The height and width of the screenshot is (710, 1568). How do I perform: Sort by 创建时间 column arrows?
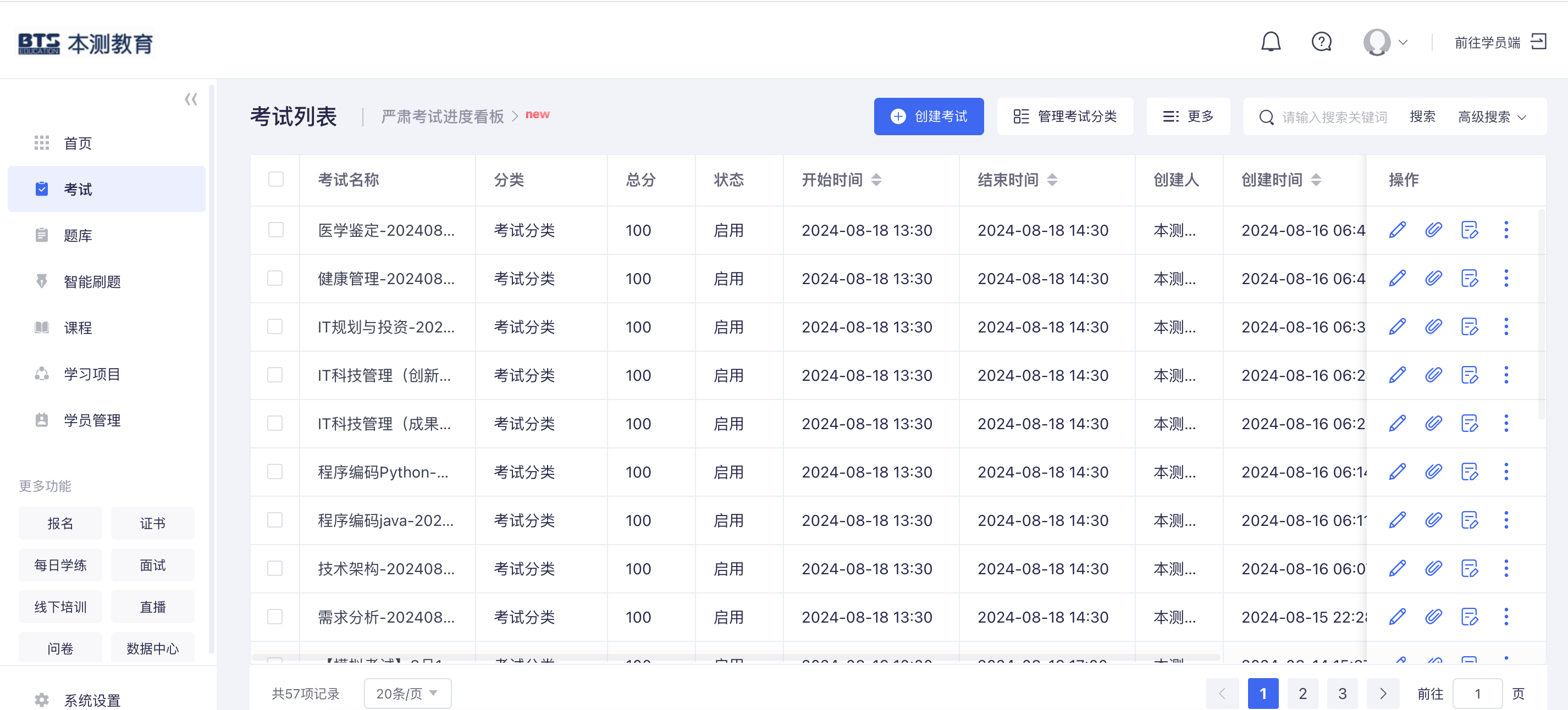(x=1316, y=180)
